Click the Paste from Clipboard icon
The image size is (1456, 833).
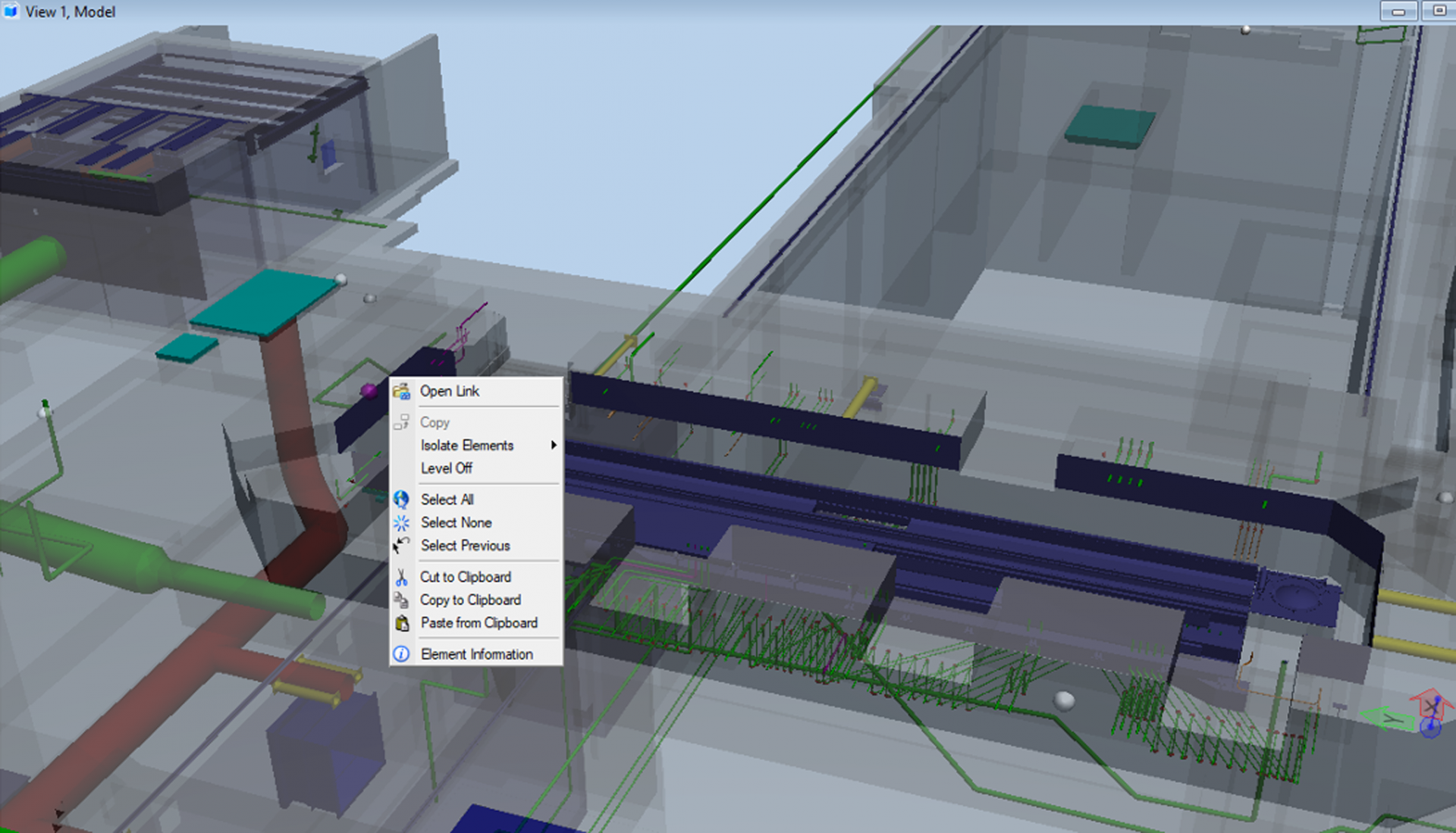click(x=401, y=623)
